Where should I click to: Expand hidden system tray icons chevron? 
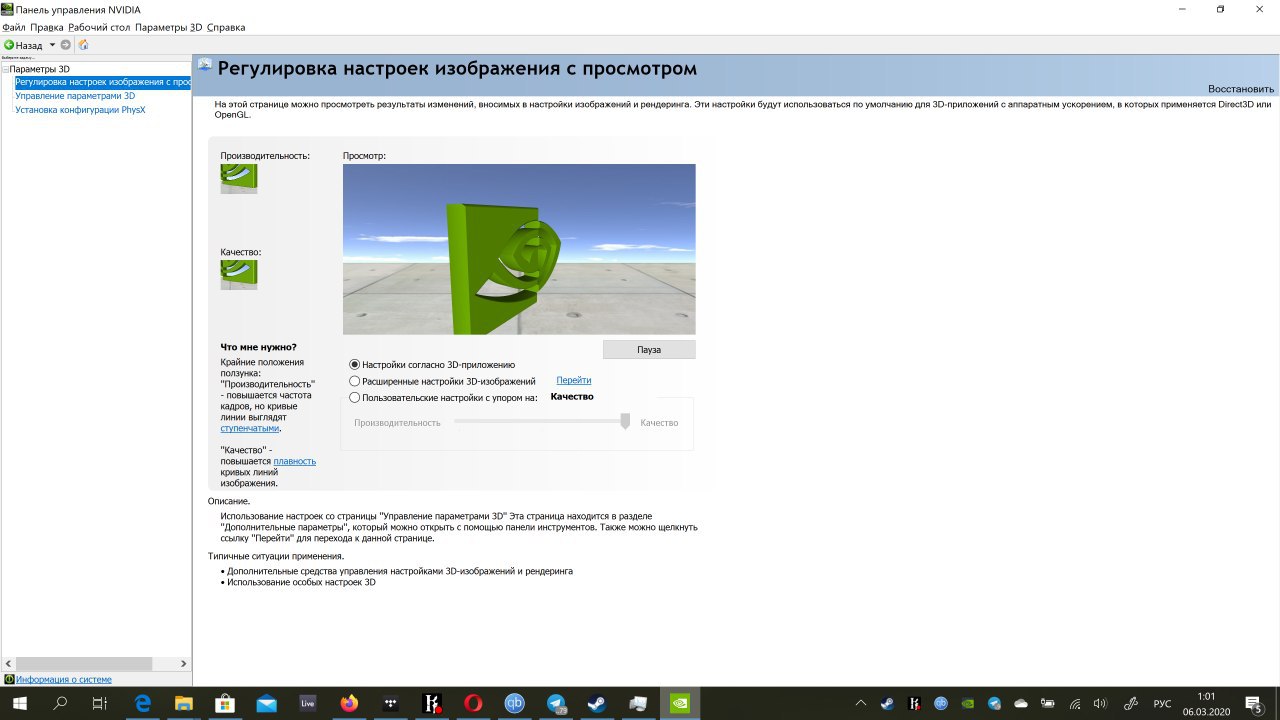(x=860, y=704)
